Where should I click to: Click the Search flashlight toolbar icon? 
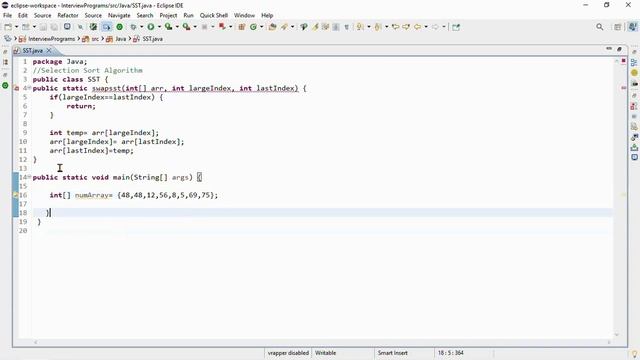pos(284,27)
